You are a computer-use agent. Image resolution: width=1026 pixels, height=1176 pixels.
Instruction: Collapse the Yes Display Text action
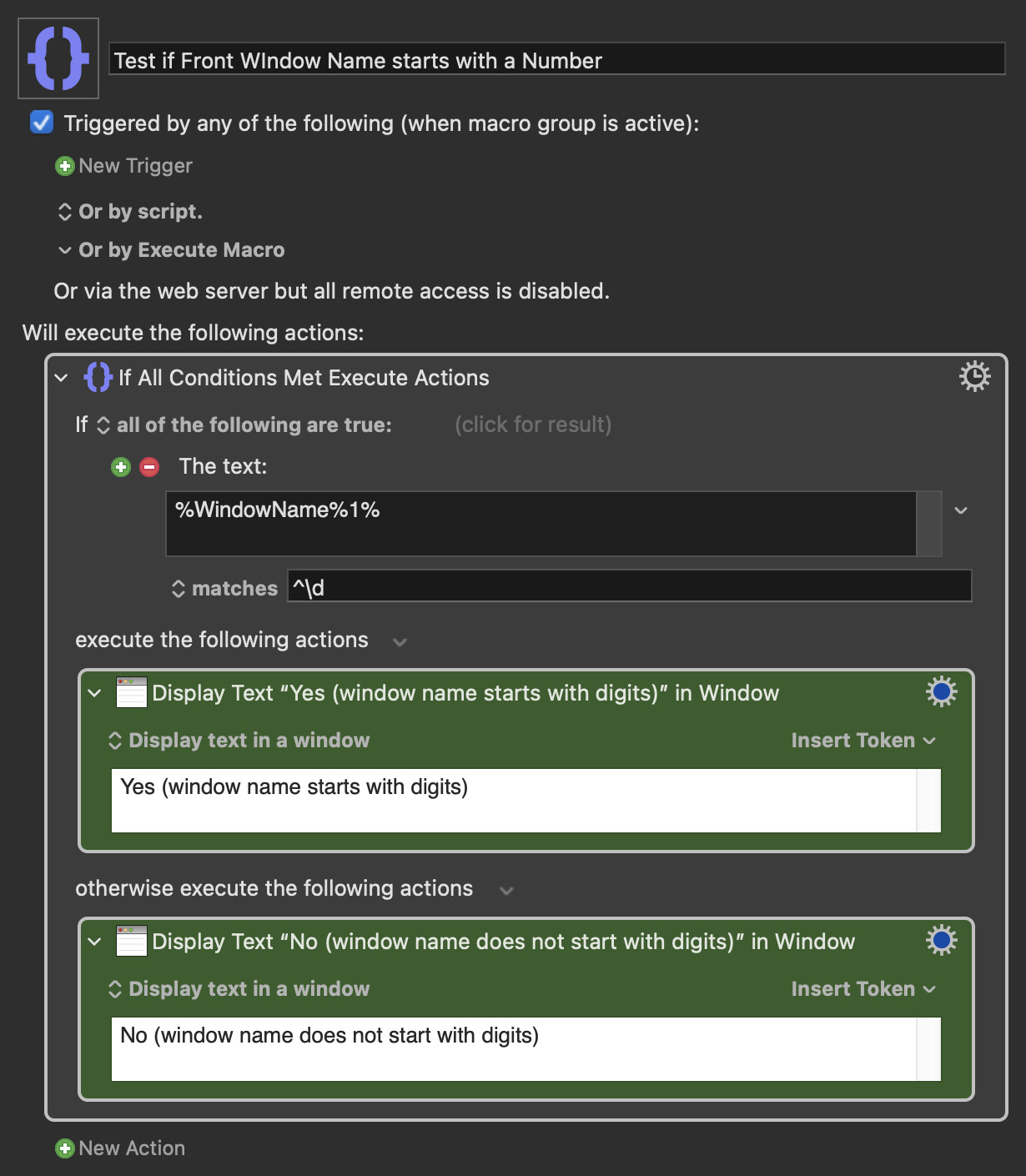tap(95, 693)
